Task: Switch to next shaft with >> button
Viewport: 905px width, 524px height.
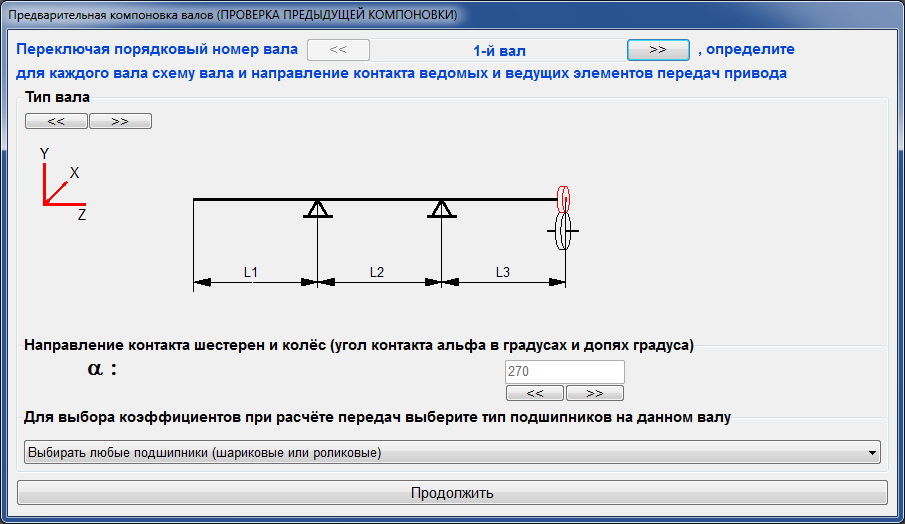Action: tap(658, 50)
